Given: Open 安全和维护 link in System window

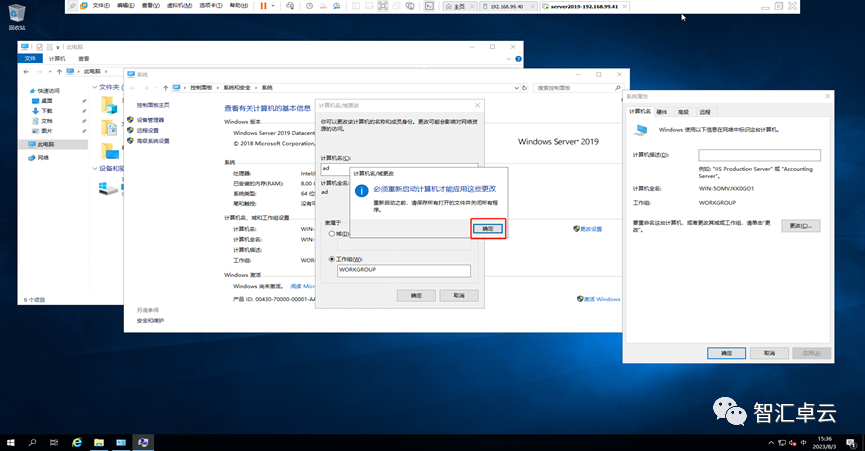Looking at the screenshot, I should (x=150, y=320).
